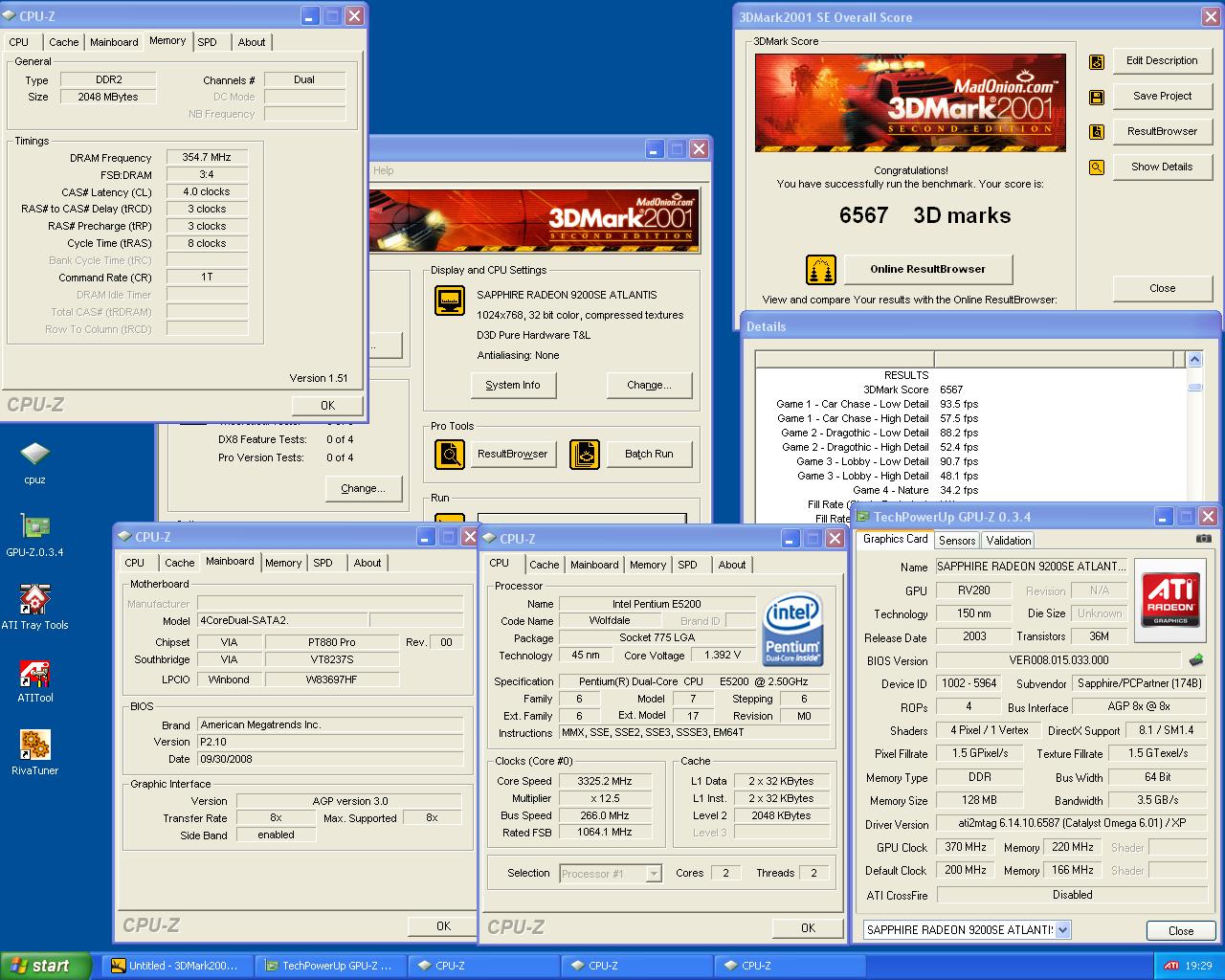Click the Close button in GPU-Z

[1181, 931]
